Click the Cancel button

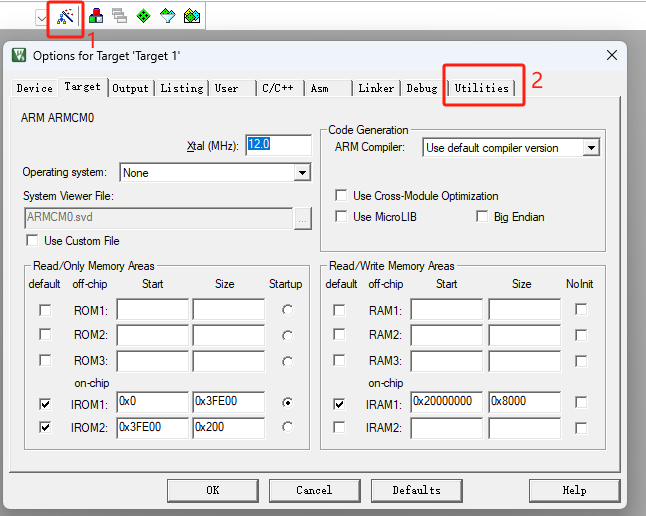314,490
